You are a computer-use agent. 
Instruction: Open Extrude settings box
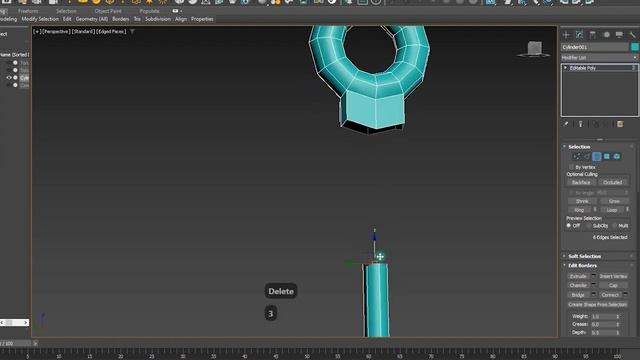coord(594,276)
